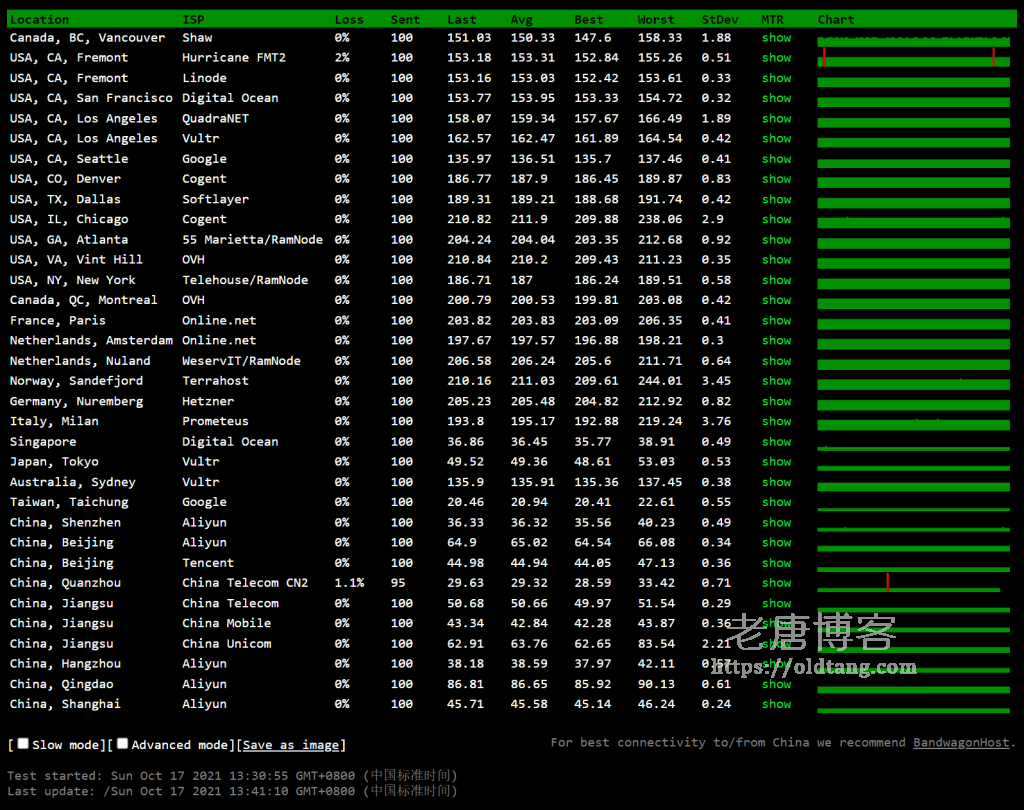The height and width of the screenshot is (810, 1024).
Task: Click the Chart column header
Action: coord(836,20)
